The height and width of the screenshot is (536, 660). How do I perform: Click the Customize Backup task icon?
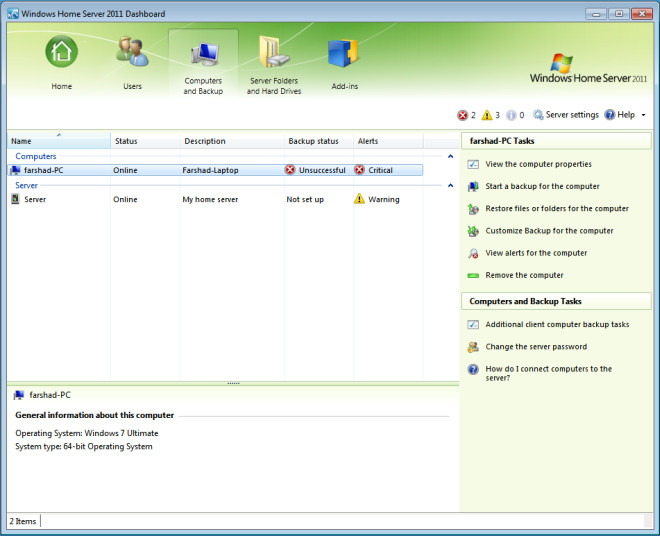[473, 231]
